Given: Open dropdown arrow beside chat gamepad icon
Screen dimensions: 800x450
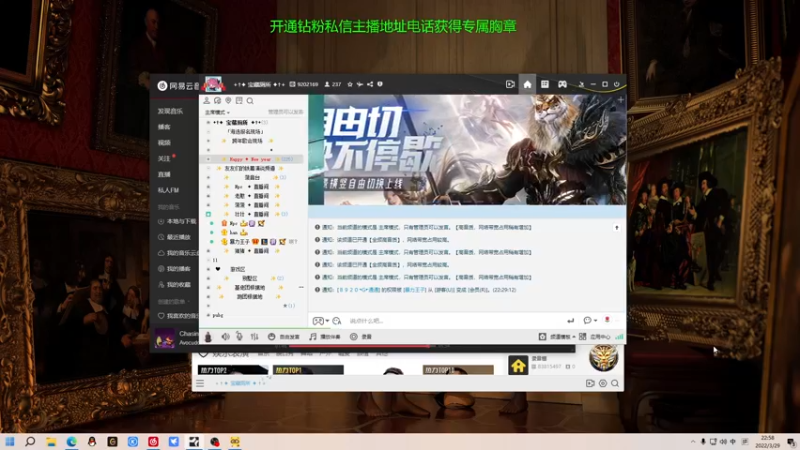Looking at the screenshot, I should (x=327, y=321).
